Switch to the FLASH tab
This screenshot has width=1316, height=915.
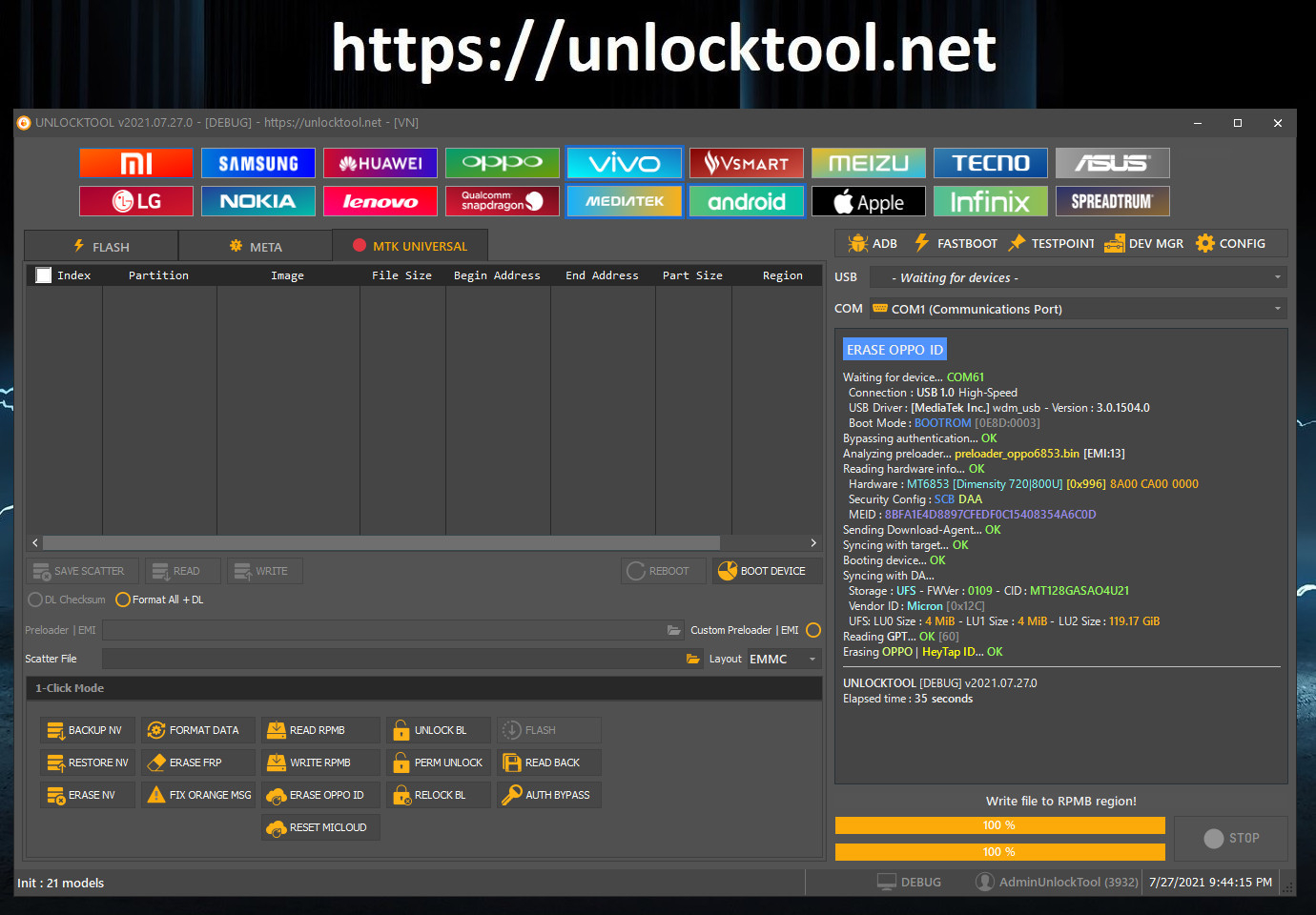pos(101,246)
